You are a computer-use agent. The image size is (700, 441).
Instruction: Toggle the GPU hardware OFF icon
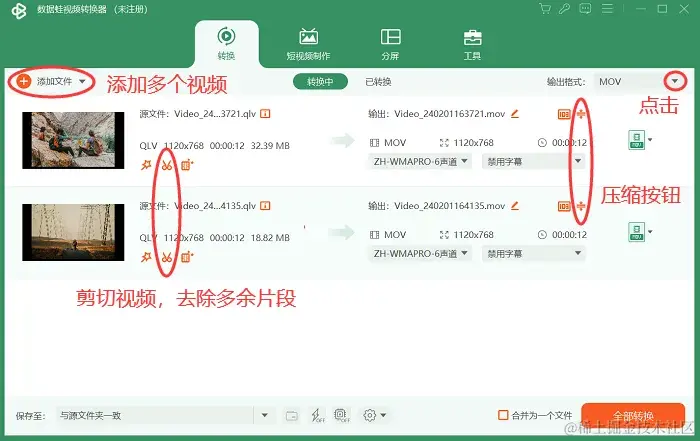[x=342, y=416]
